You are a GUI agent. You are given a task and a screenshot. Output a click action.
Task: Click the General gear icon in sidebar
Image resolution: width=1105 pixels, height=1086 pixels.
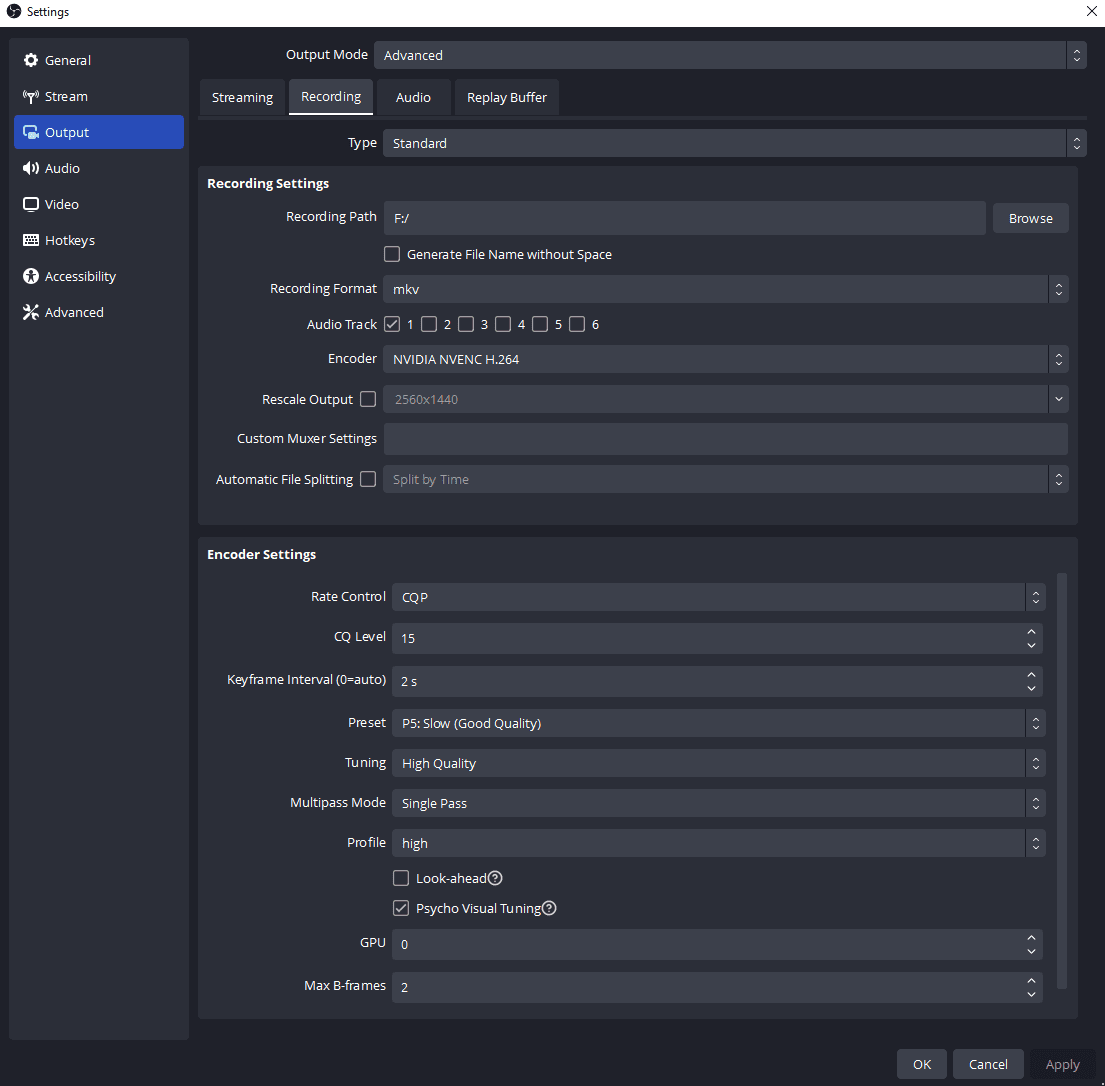tap(30, 60)
